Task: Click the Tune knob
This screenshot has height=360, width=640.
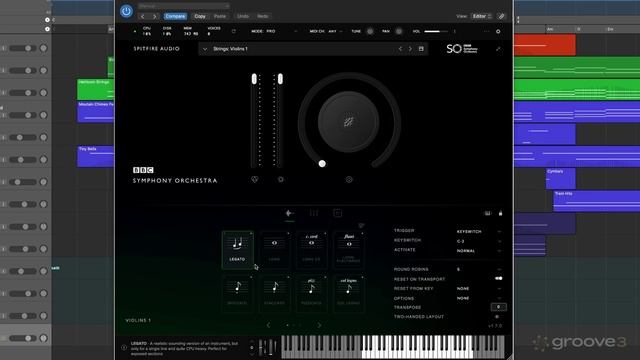Action: (x=370, y=31)
